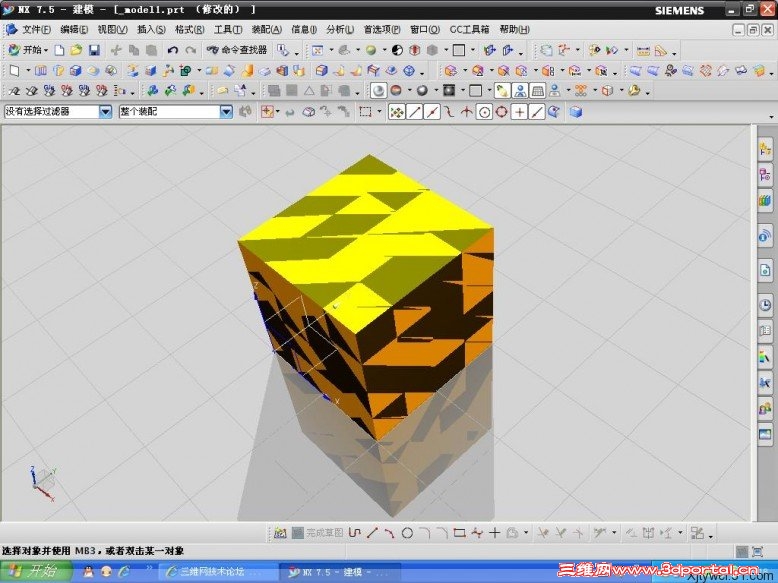Create a new file with the New icon
778x583 pixels.
59,50
